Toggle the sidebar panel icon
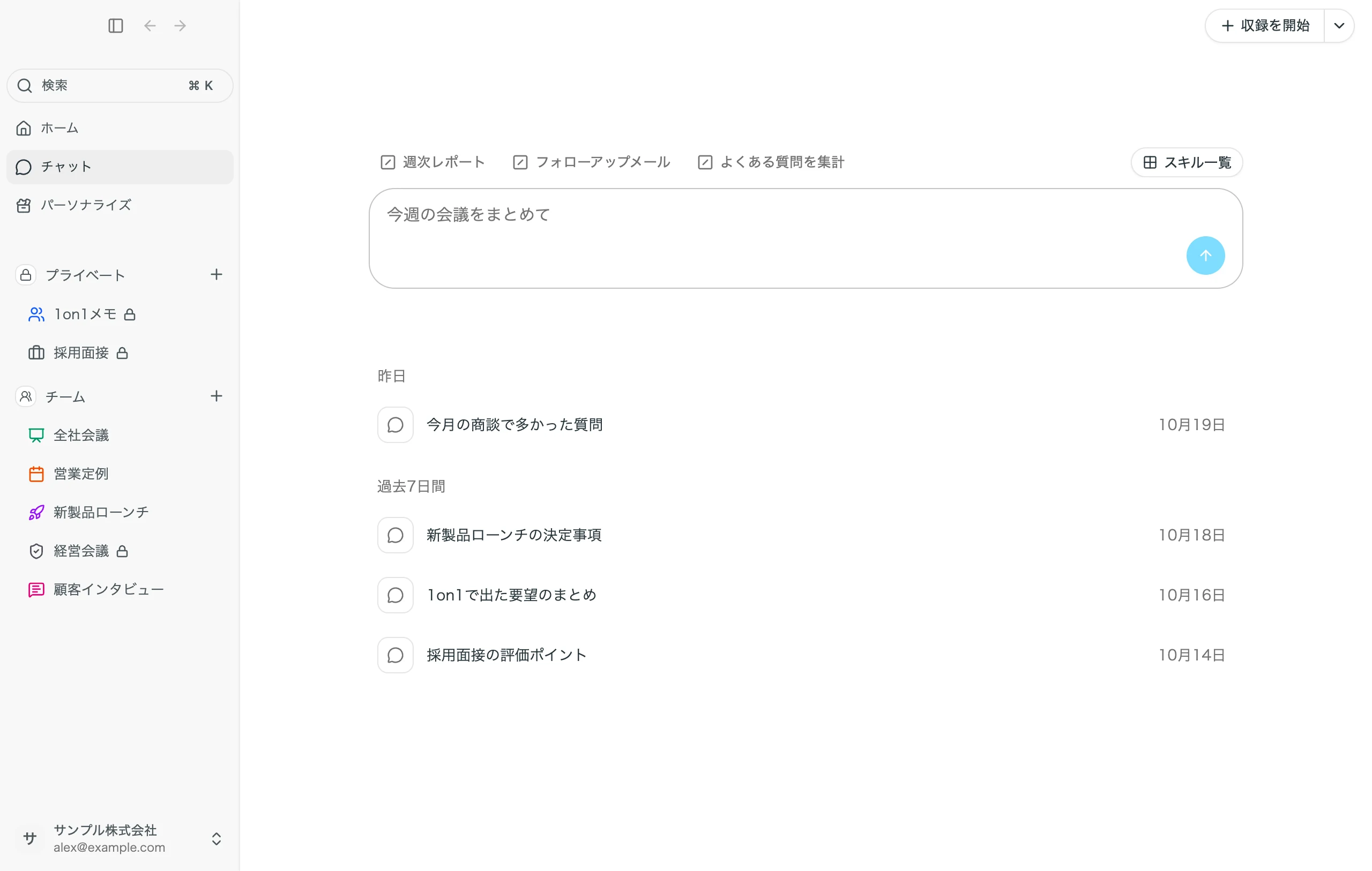 tap(116, 26)
